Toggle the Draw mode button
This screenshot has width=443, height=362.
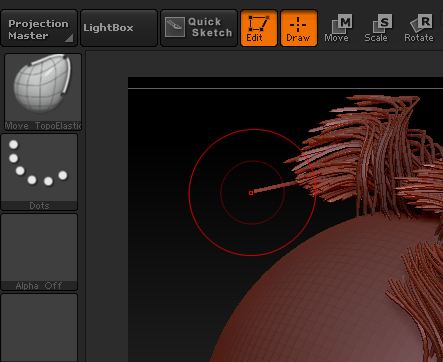299,28
